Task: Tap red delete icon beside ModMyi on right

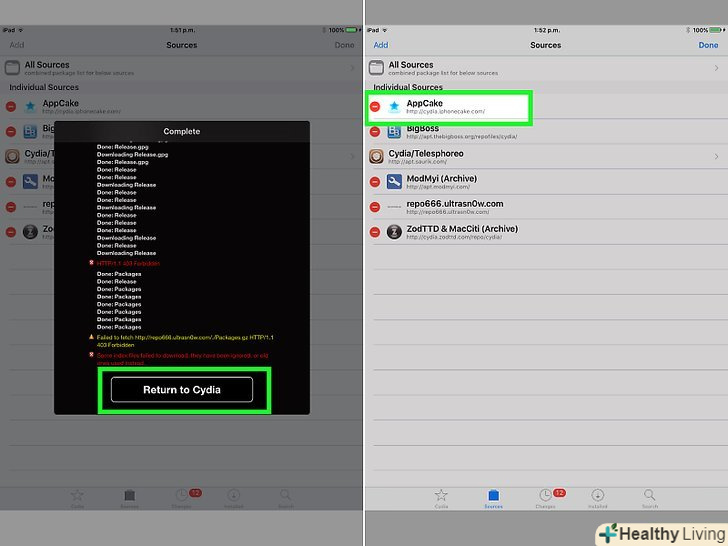Action: [375, 182]
